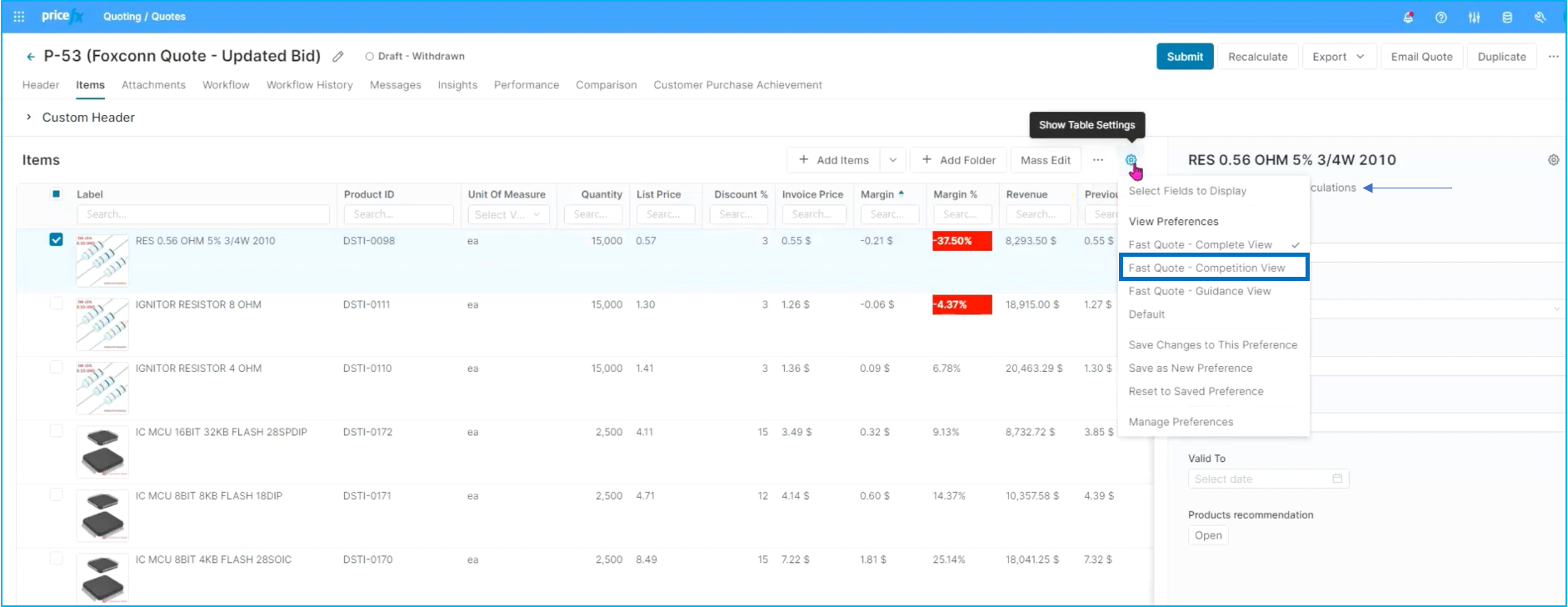Click the Valid To date field
The height and width of the screenshot is (607, 1568).
coord(1268,479)
